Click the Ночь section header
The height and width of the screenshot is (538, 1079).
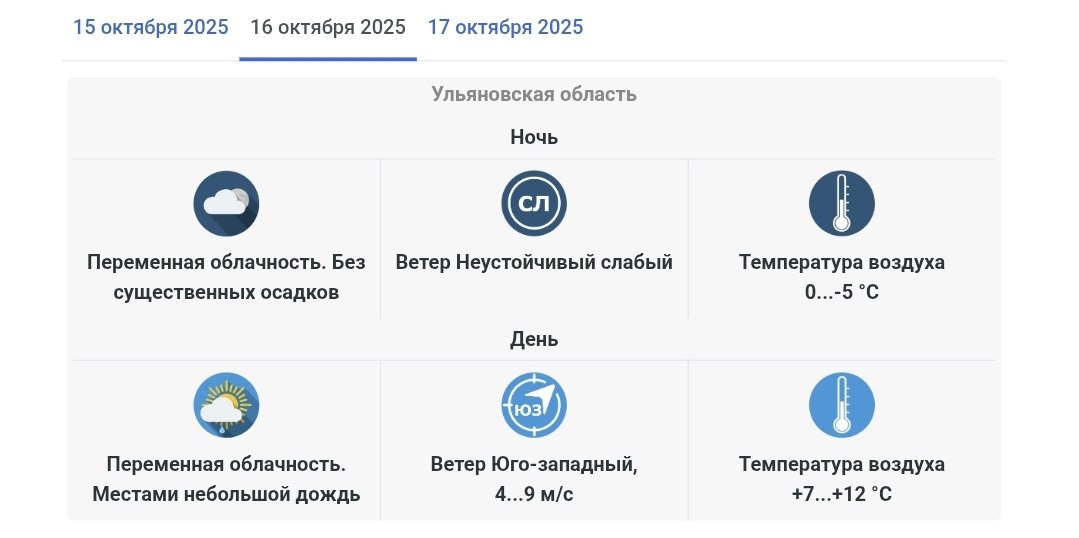(x=534, y=137)
